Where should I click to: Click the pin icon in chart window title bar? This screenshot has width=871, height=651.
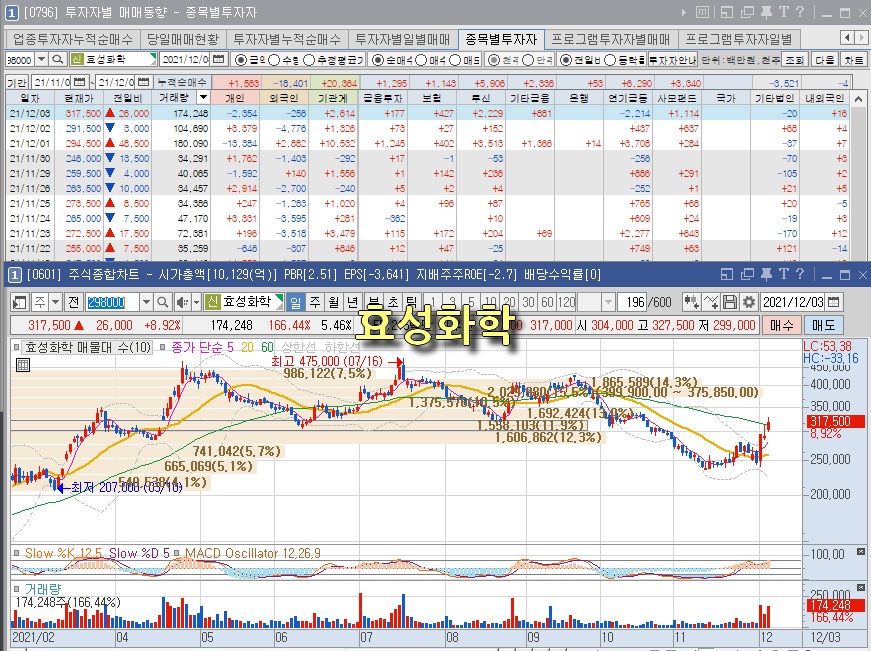767,274
